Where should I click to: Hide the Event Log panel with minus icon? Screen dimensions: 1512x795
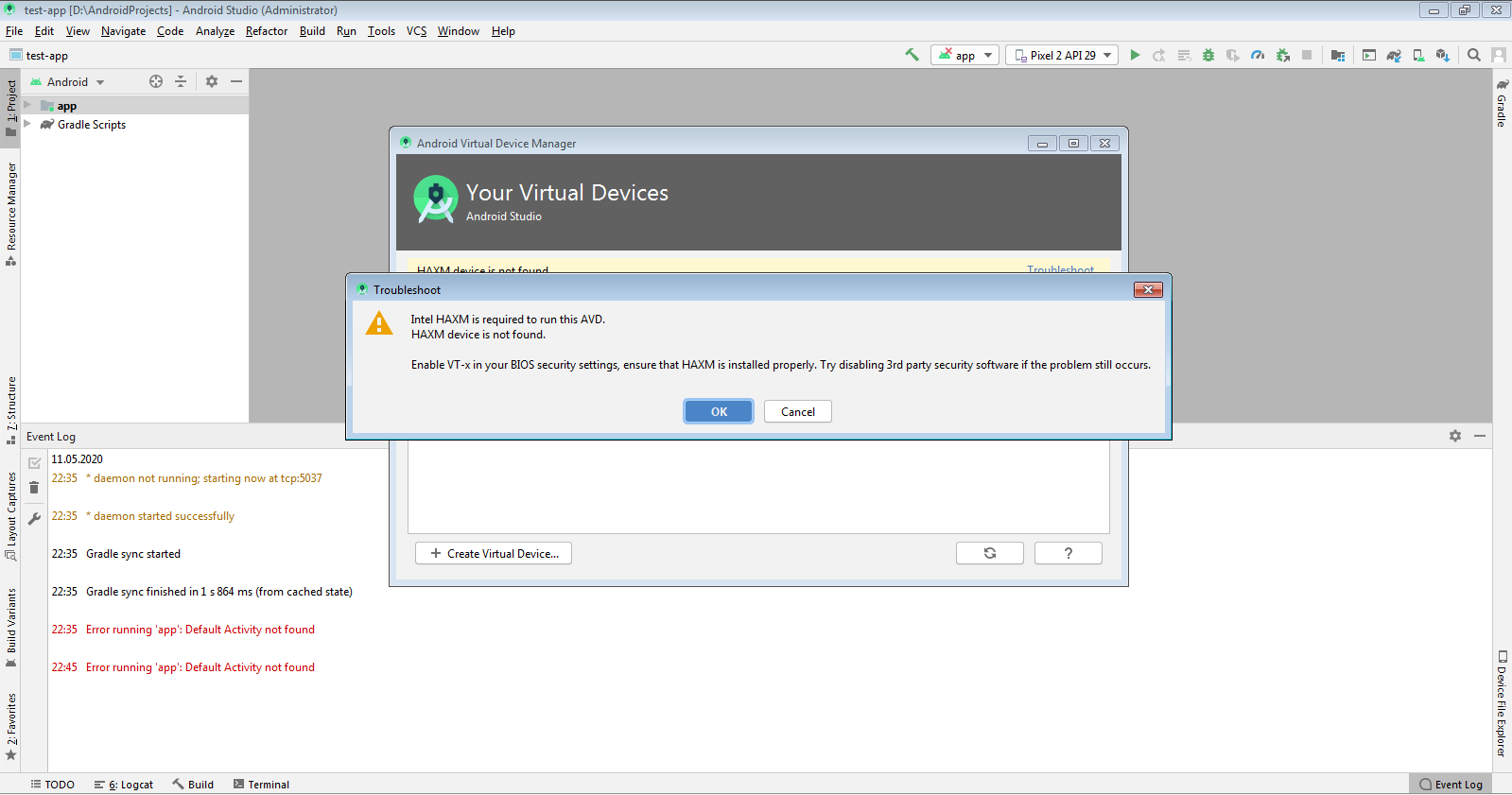pos(1480,436)
